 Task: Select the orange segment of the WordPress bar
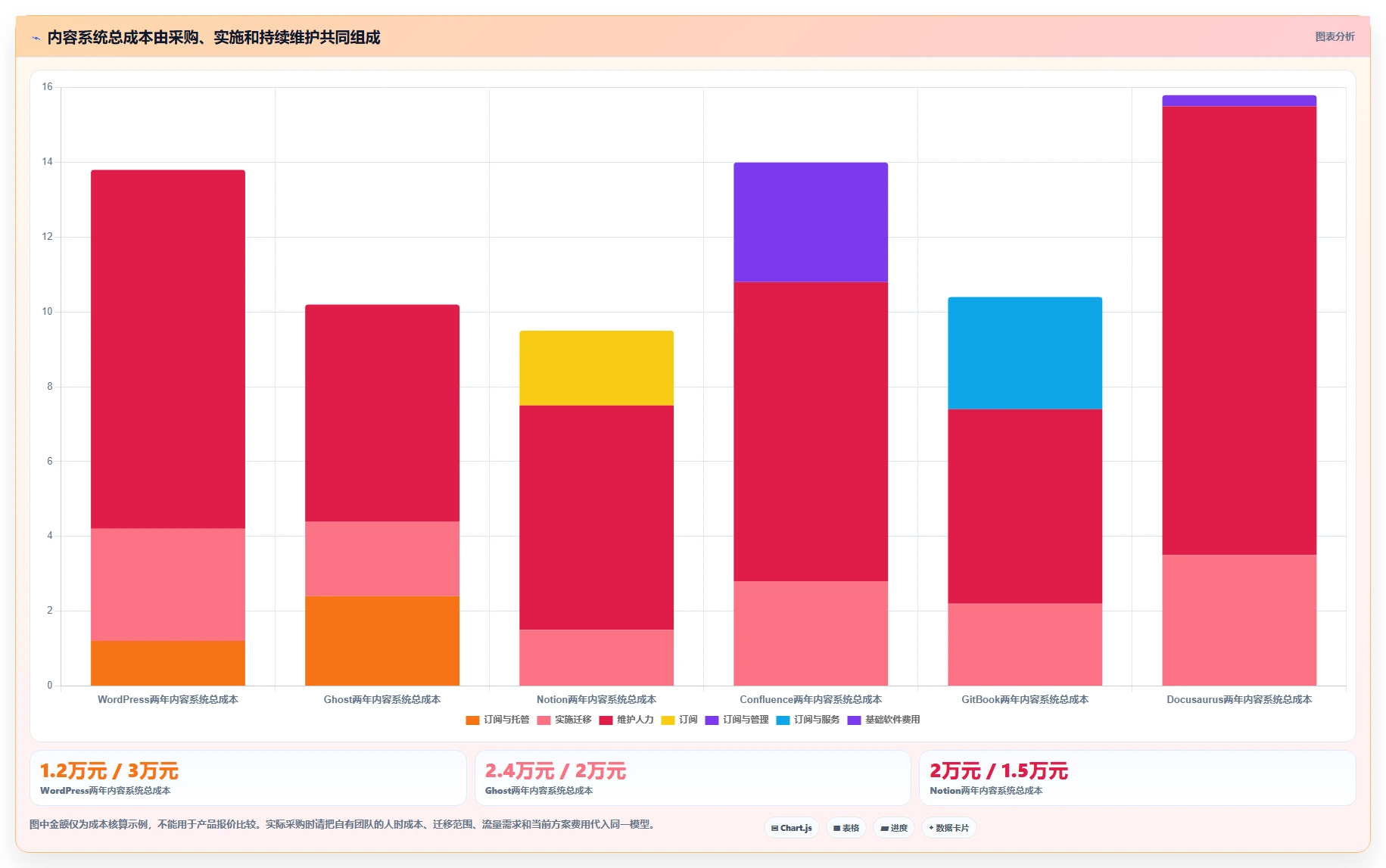pos(168,663)
